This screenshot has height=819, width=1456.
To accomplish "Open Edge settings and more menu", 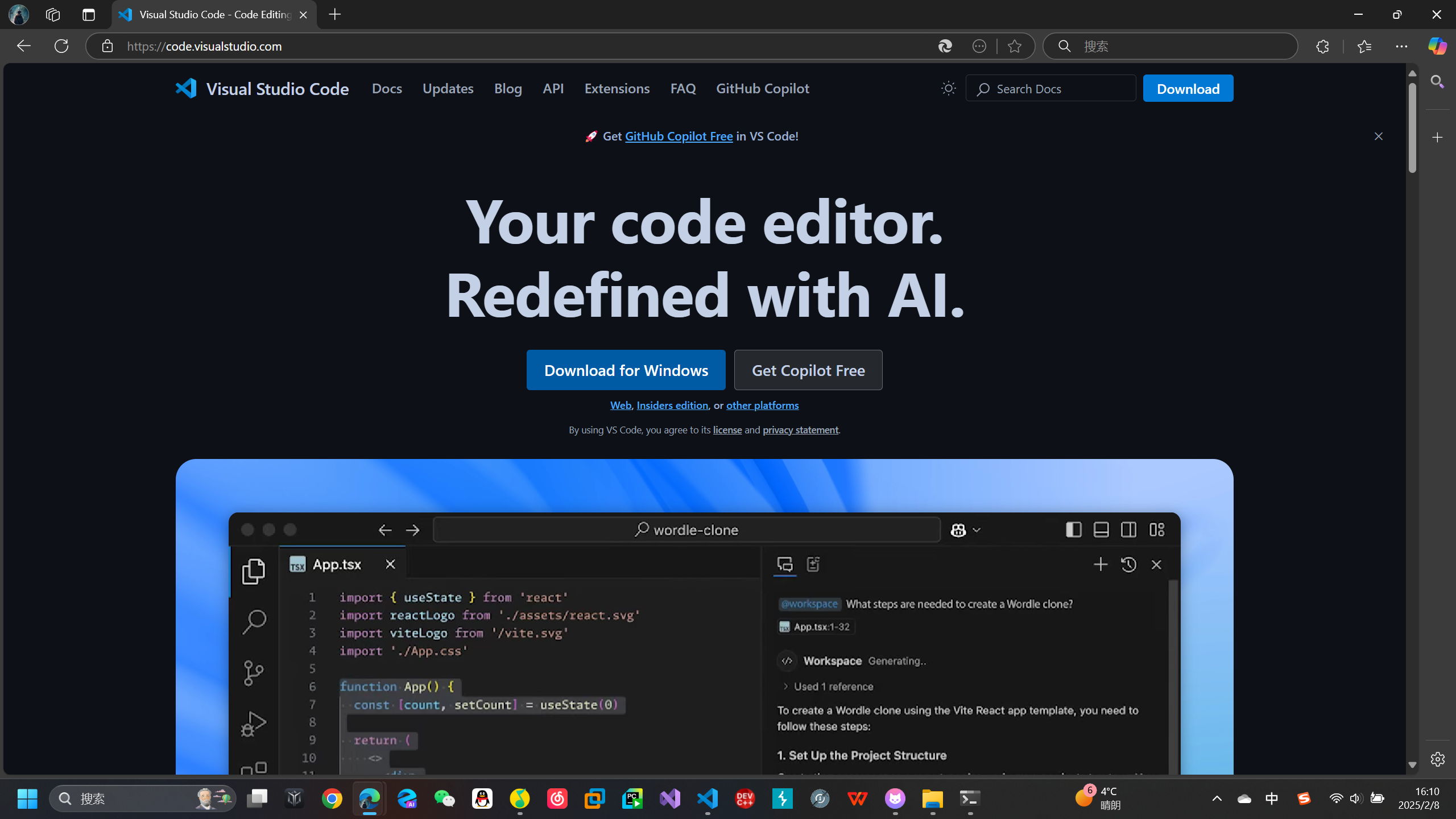I will [x=1401, y=46].
